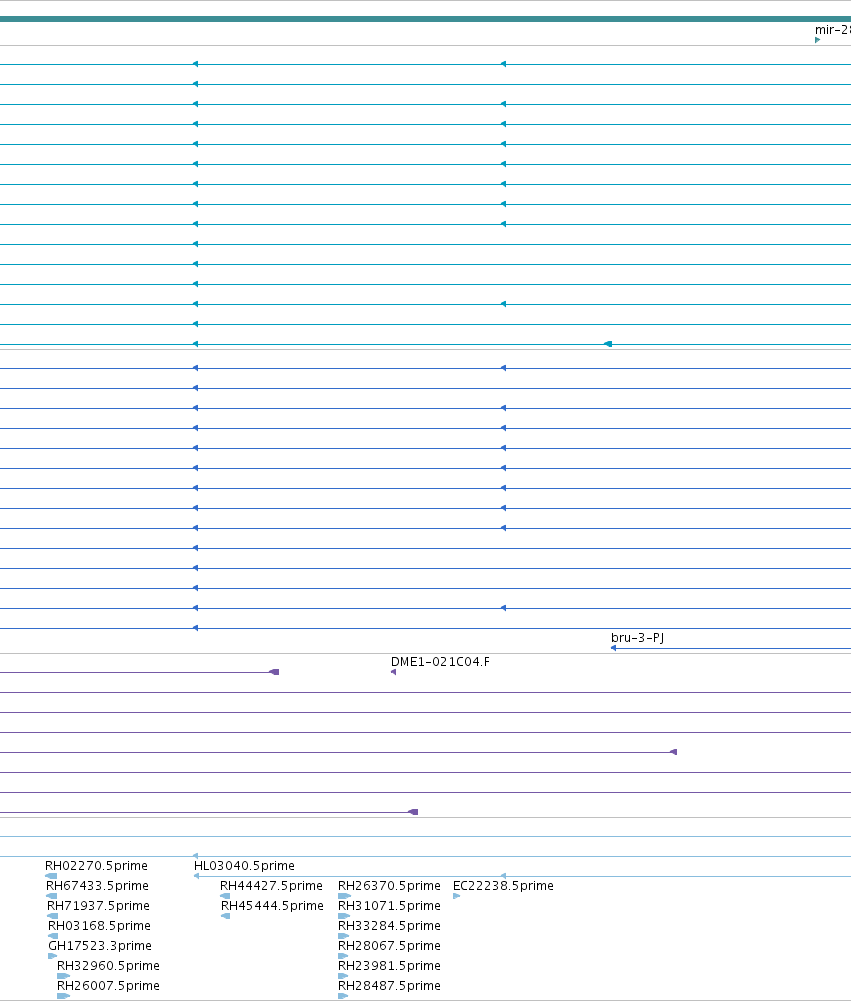Select the arrow glyph under GH17523.3prime

52,956
